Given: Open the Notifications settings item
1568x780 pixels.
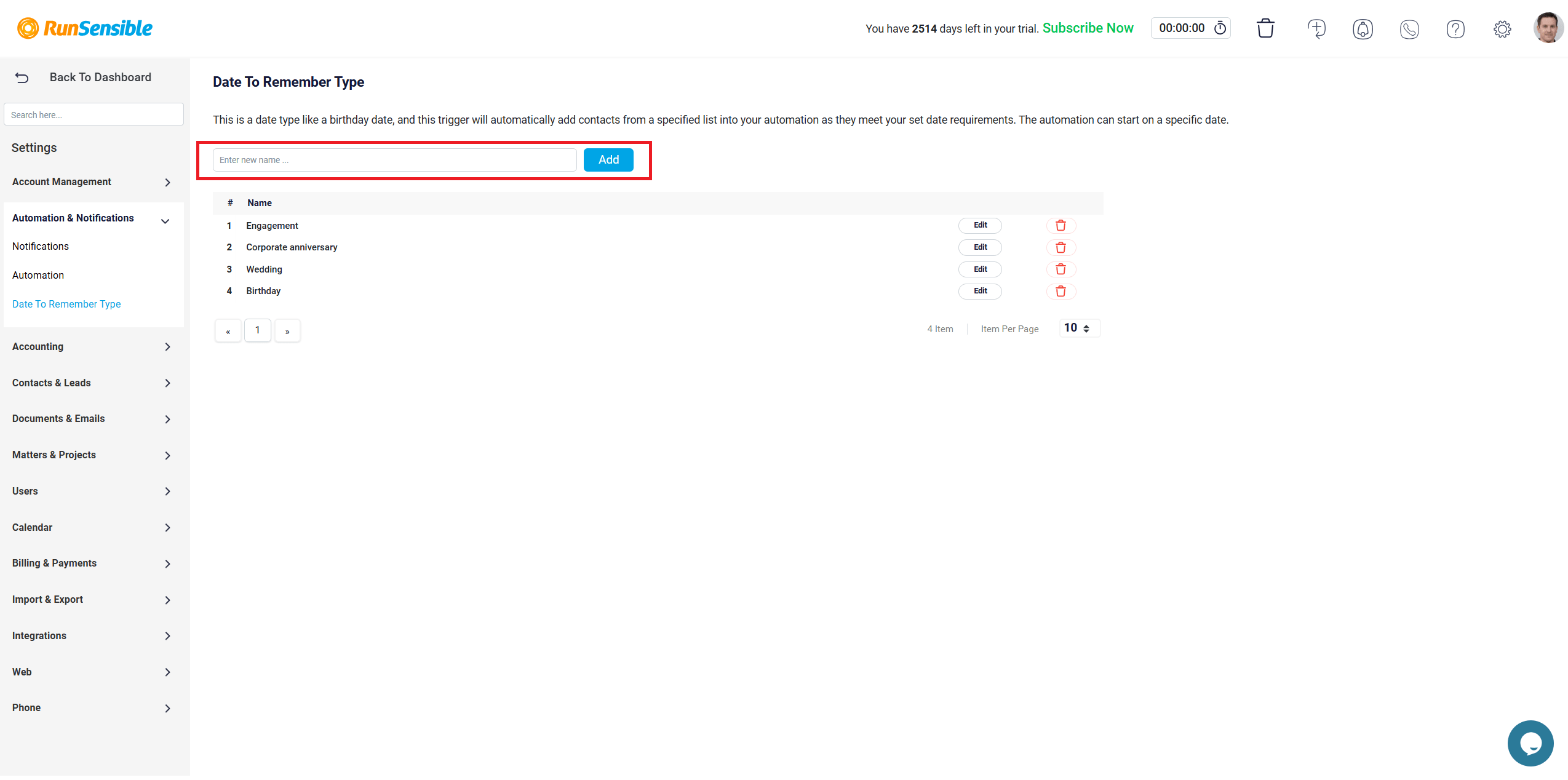Looking at the screenshot, I should click(41, 246).
